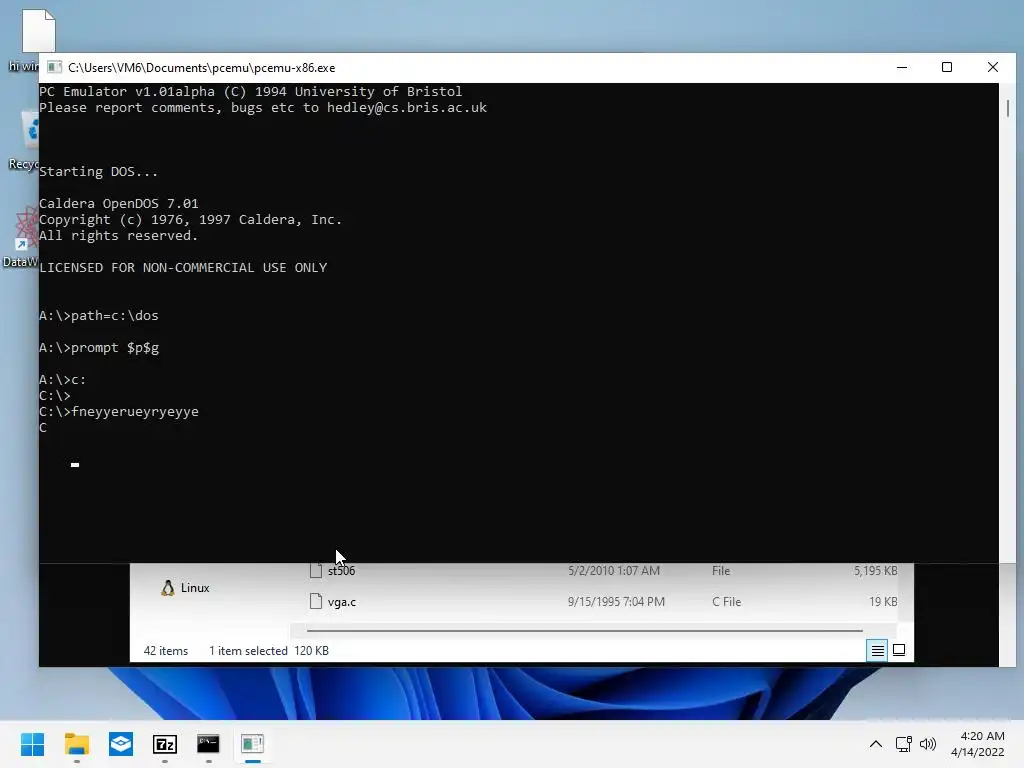
Task: Show hidden system tray icons
Action: [x=876, y=744]
